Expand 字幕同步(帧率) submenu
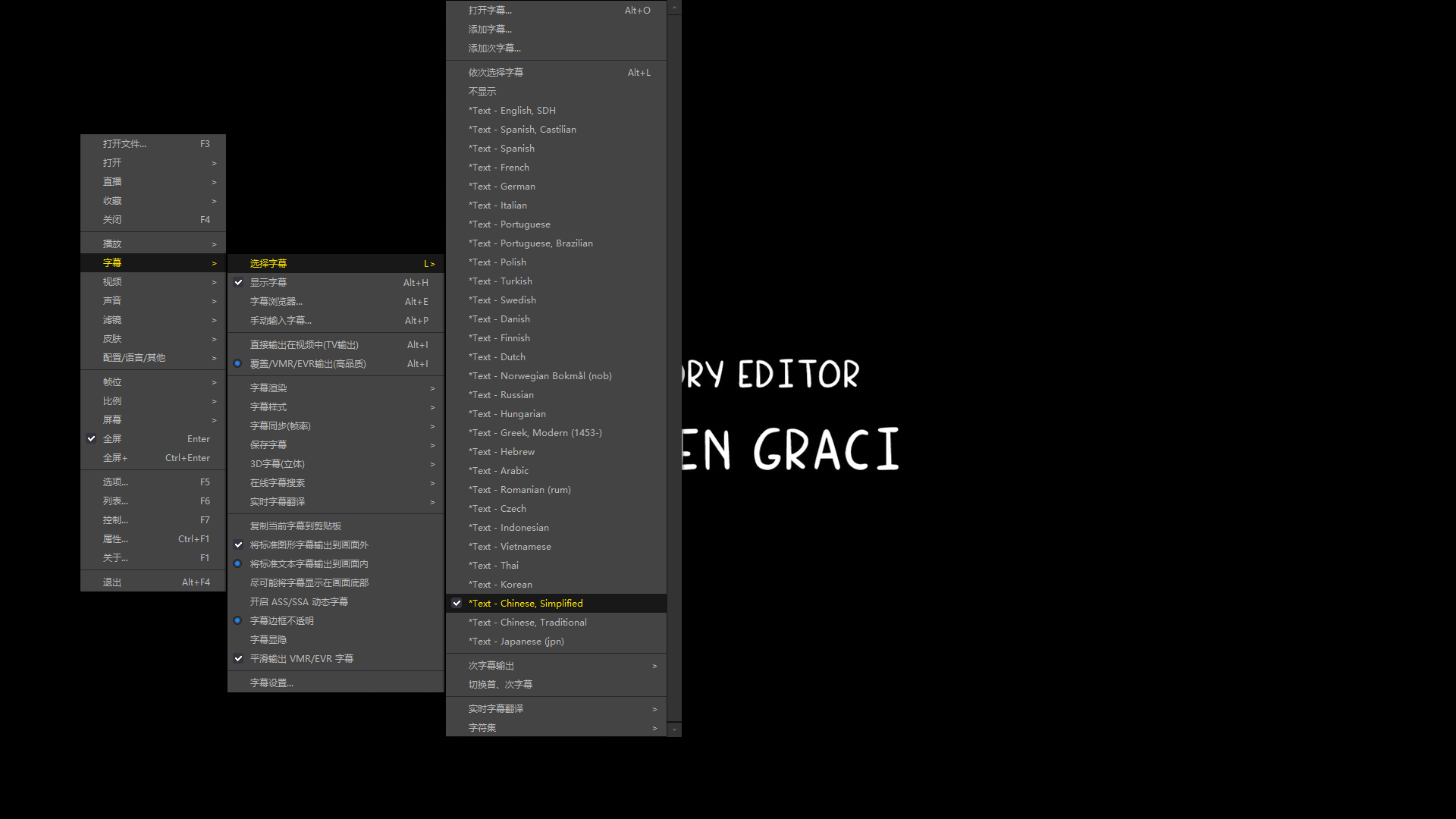 point(336,426)
